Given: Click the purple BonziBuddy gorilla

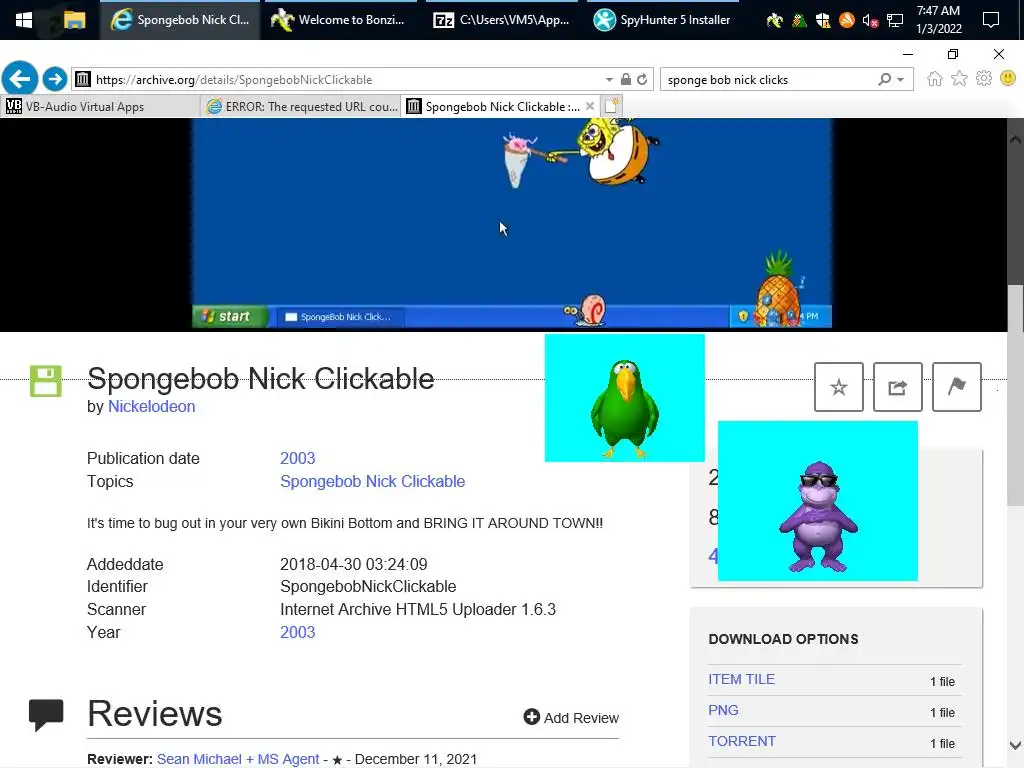Looking at the screenshot, I should [818, 517].
